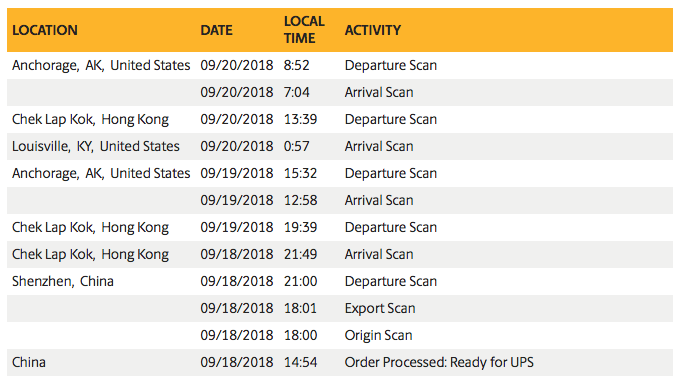Image resolution: width=683 pixels, height=389 pixels.
Task: Select the China location in last row
Action: coord(29,362)
